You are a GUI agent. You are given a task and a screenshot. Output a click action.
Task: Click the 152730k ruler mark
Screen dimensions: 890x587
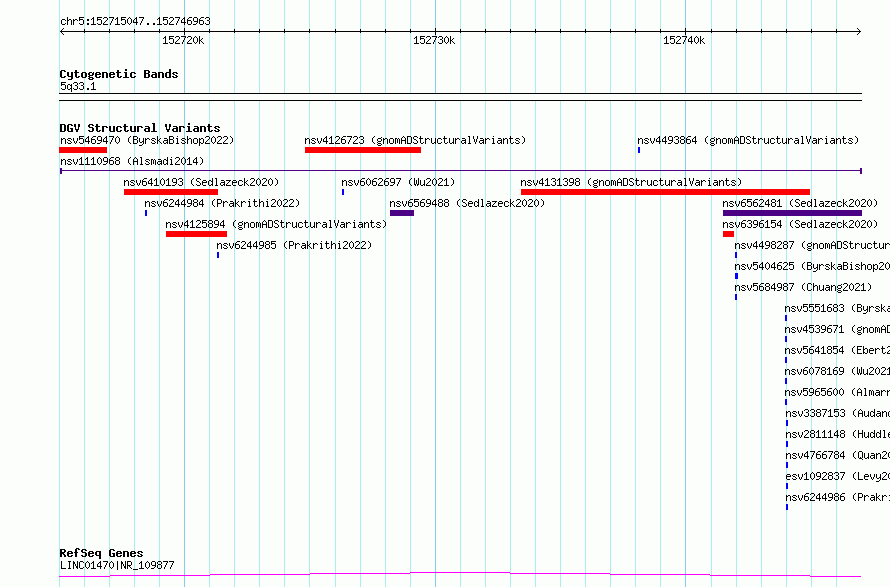click(434, 40)
